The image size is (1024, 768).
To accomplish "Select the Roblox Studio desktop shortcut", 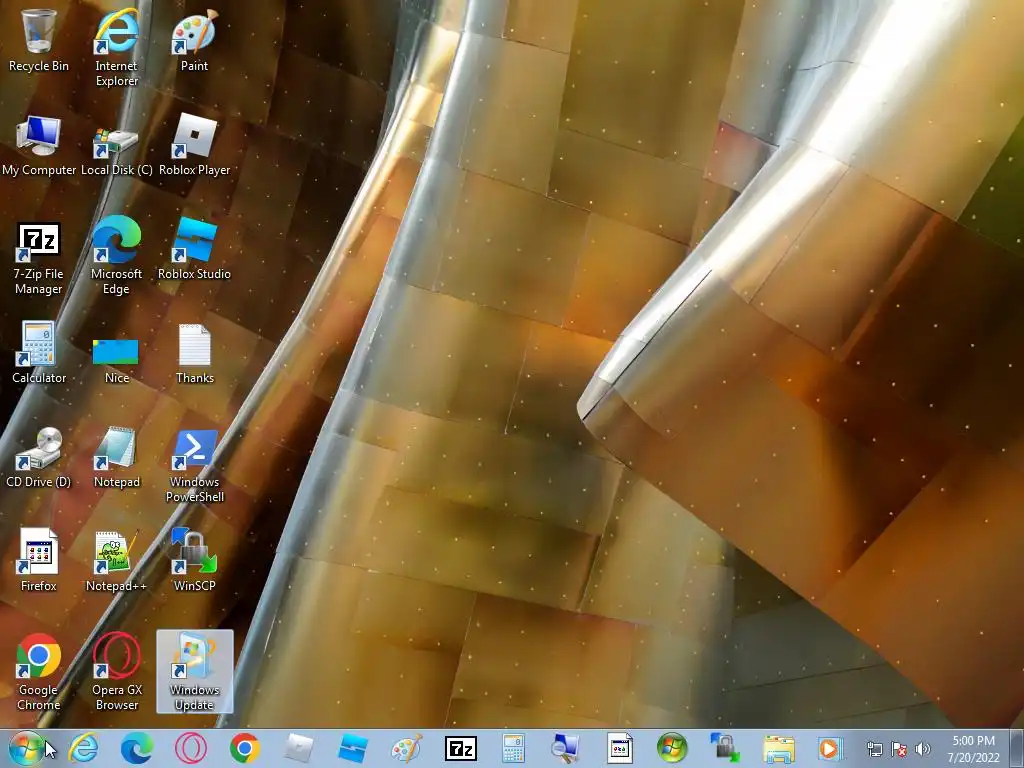I will click(194, 249).
